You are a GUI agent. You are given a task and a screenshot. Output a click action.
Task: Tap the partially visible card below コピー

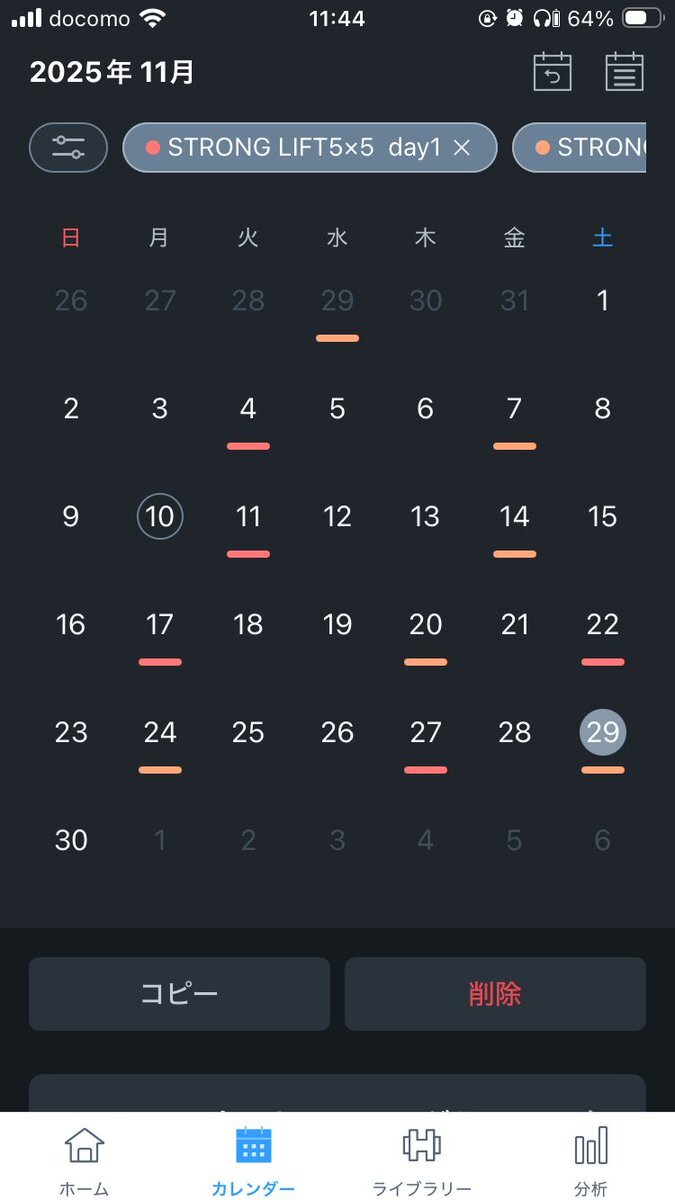[337, 1093]
